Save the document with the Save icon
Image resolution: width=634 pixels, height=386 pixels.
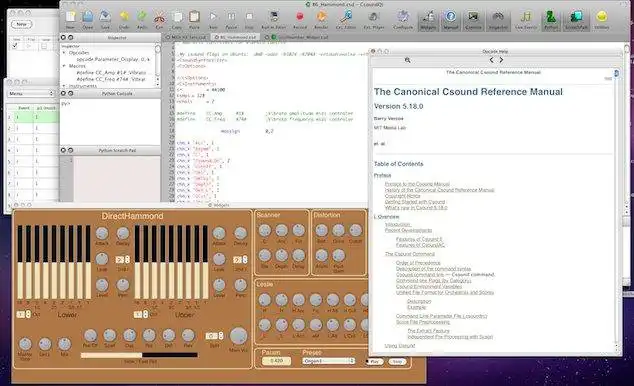(105, 19)
